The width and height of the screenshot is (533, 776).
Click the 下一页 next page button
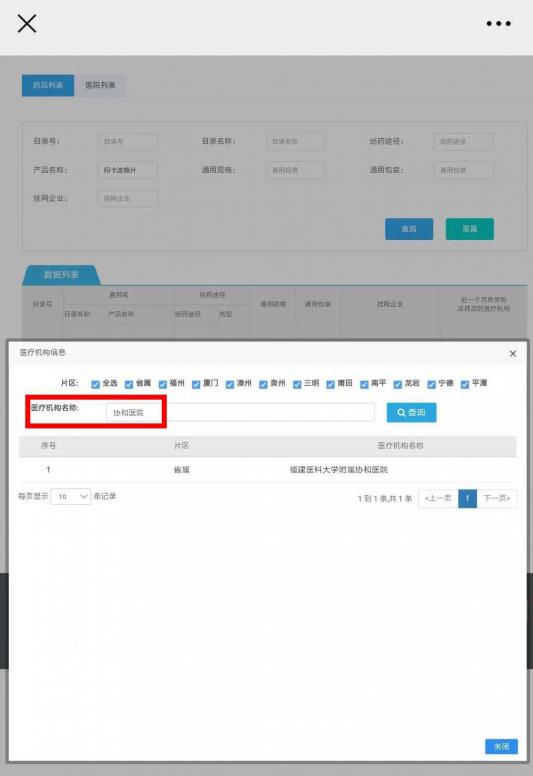point(497,498)
